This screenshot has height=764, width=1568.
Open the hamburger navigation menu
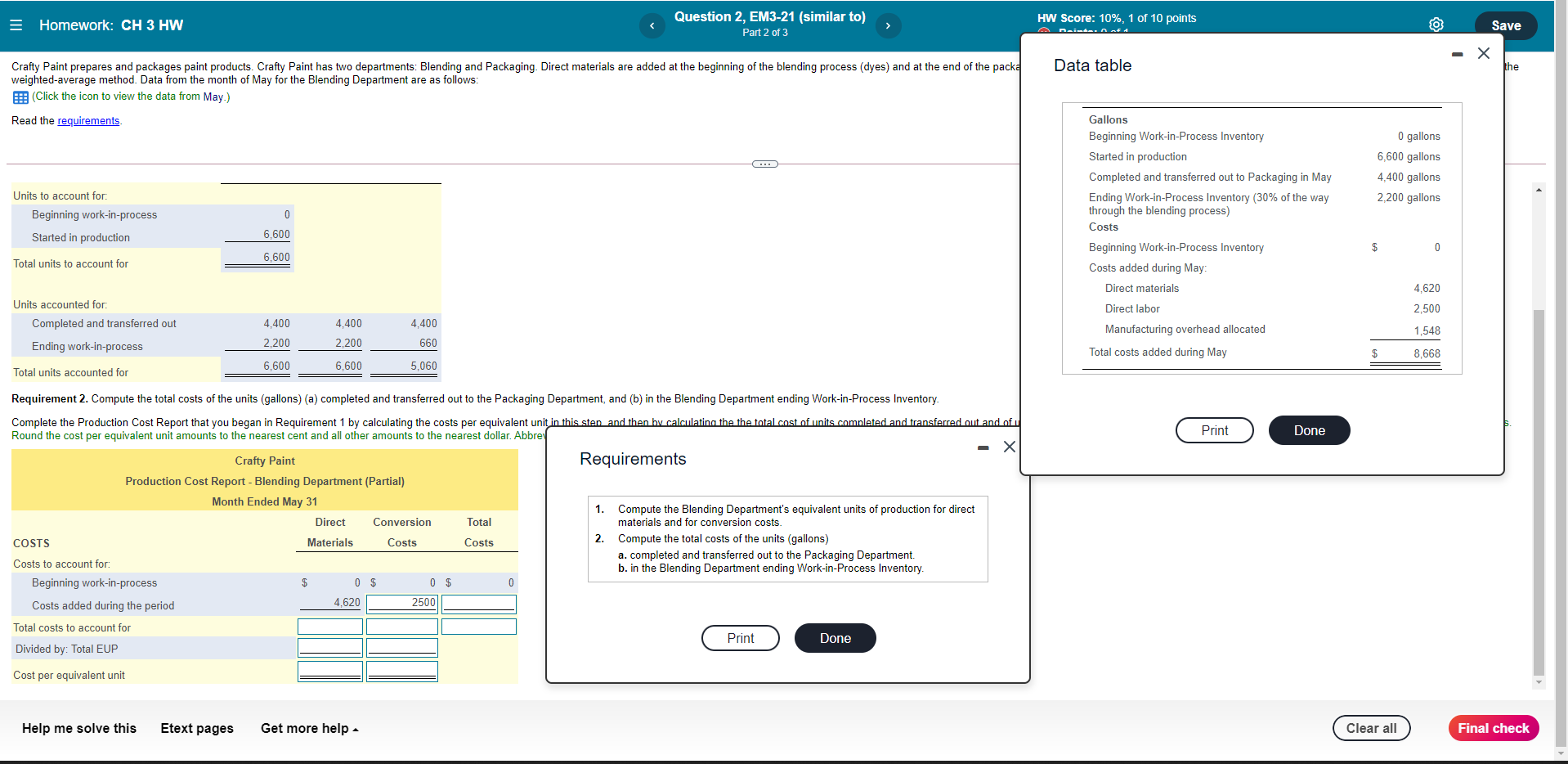click(16, 25)
